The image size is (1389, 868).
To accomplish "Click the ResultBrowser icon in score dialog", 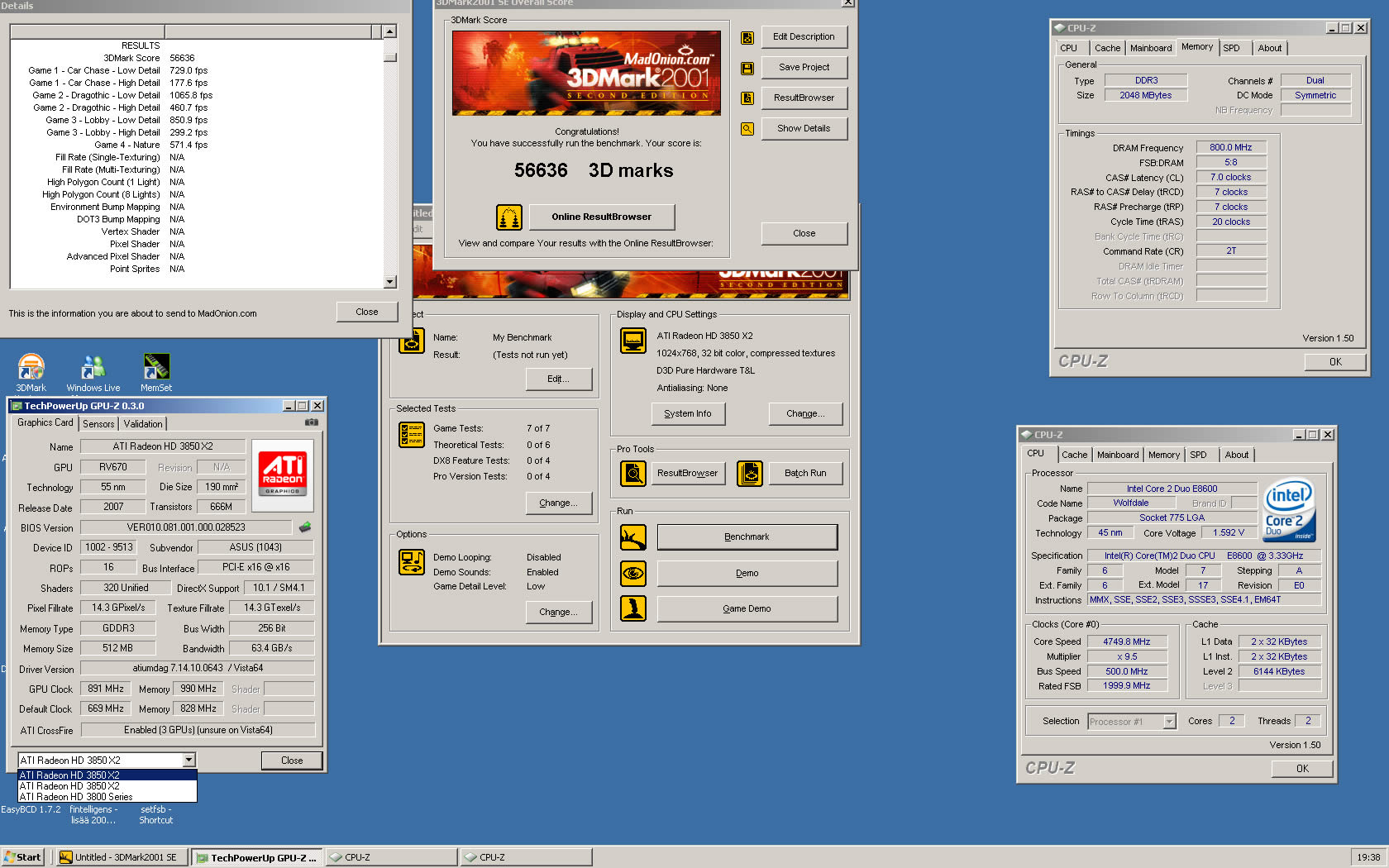I will (747, 98).
